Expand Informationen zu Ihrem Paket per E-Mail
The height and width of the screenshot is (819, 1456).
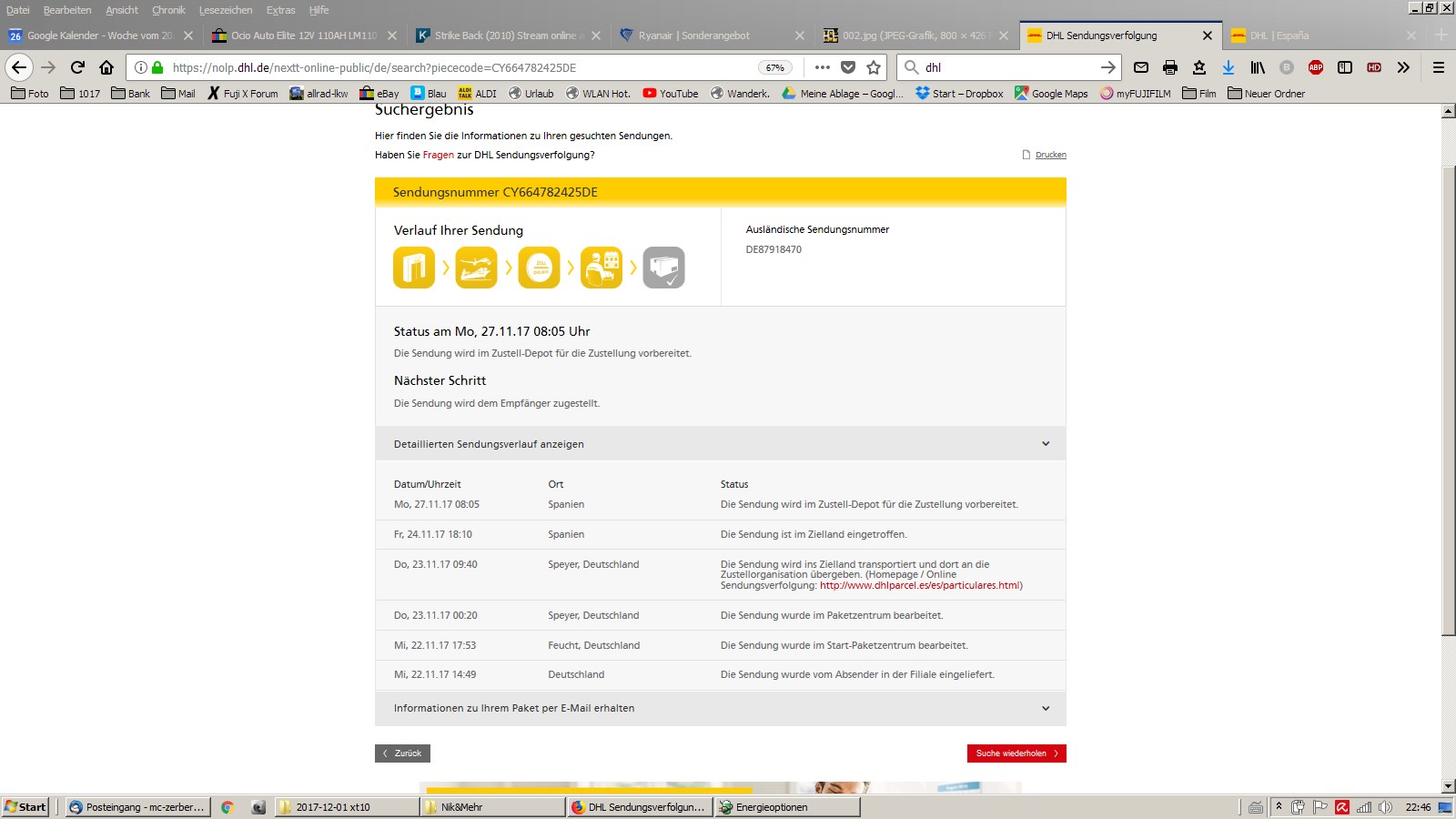click(x=721, y=708)
